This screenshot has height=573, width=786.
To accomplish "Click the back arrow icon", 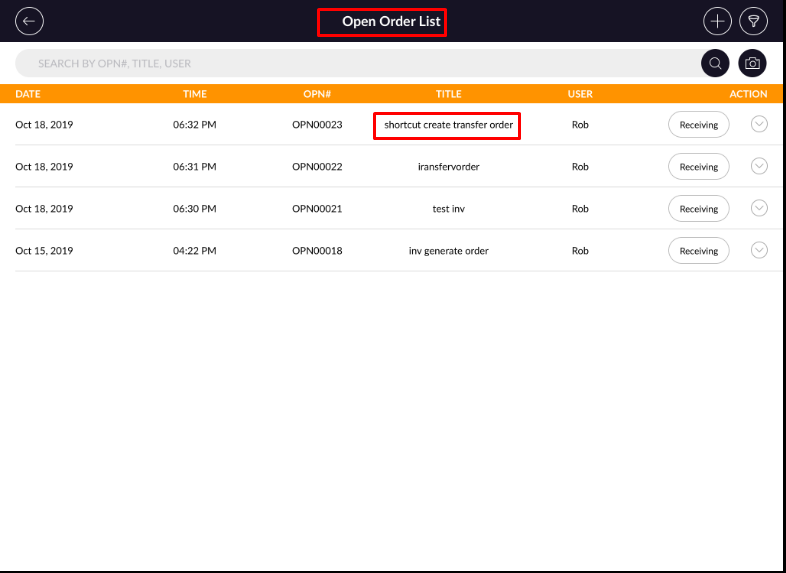I will pos(30,21).
